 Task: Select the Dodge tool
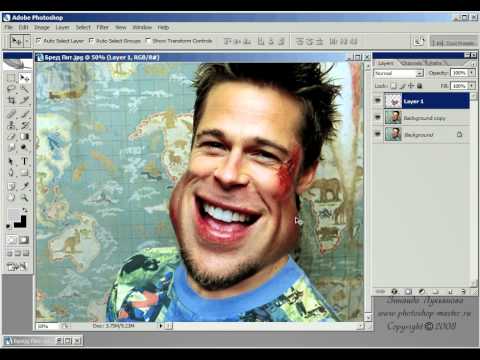(24, 147)
